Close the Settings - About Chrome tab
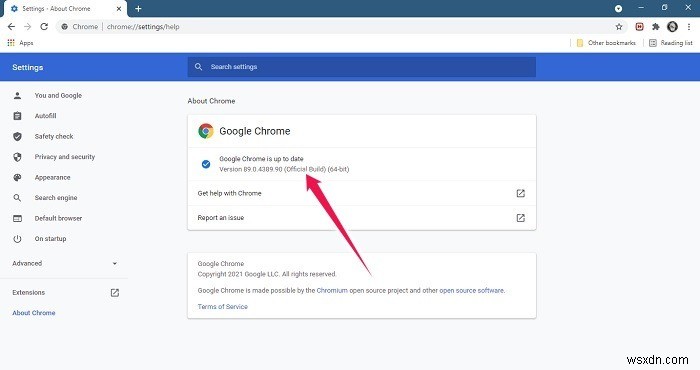This screenshot has height=370, width=700. coord(119,8)
